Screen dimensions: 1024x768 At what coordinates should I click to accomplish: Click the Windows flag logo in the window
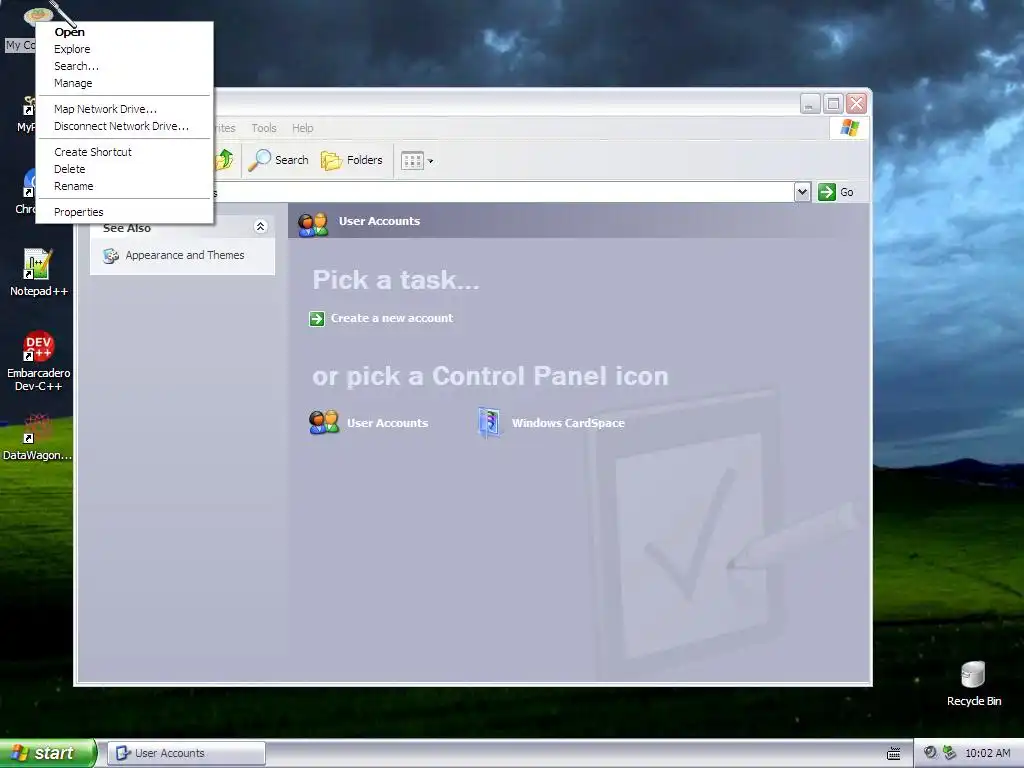[x=849, y=127]
